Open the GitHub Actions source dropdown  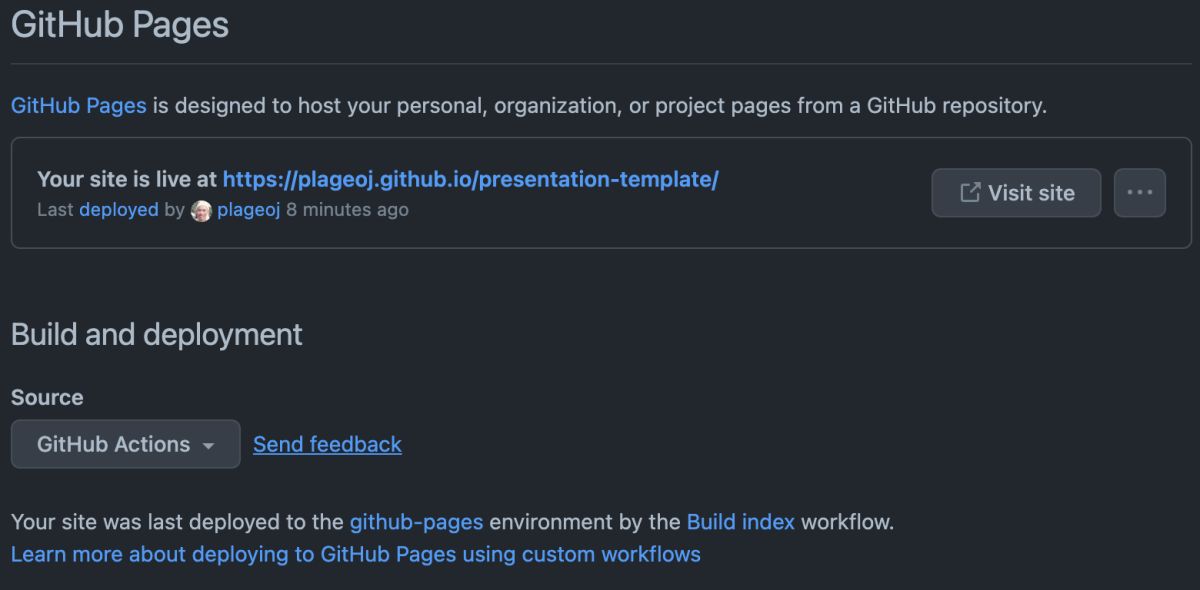(x=126, y=444)
